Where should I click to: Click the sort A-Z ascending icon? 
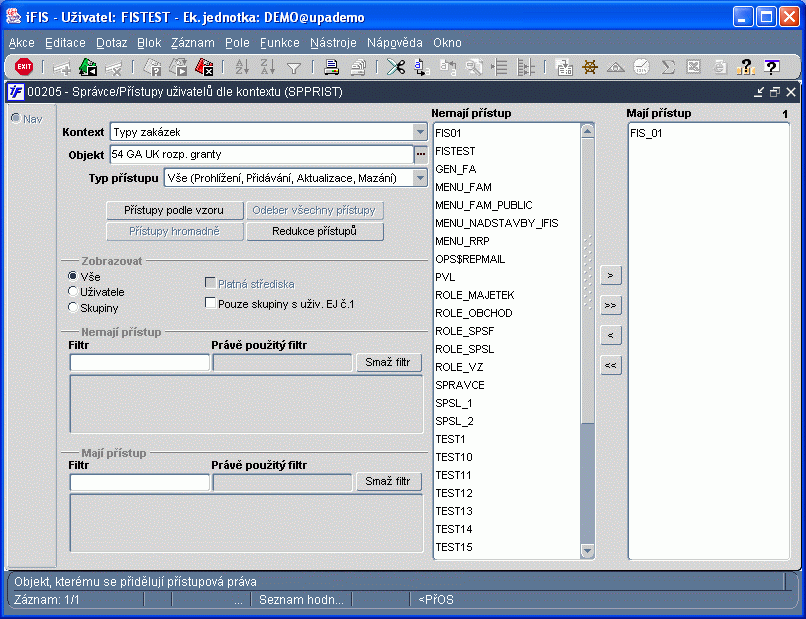pos(242,67)
